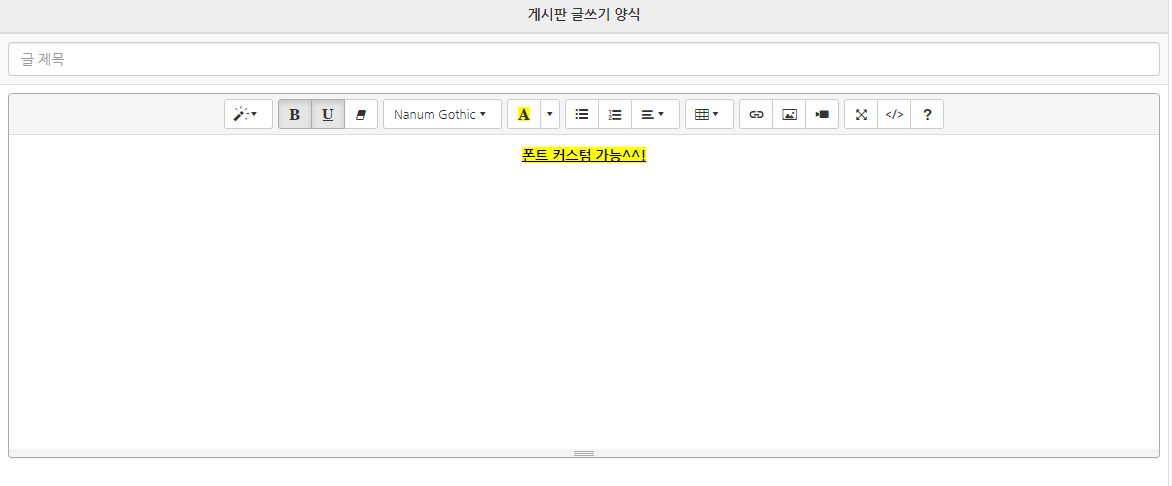Open the paragraph alignment dropdown
Screen dimensions: 1172x486
click(x=656, y=114)
